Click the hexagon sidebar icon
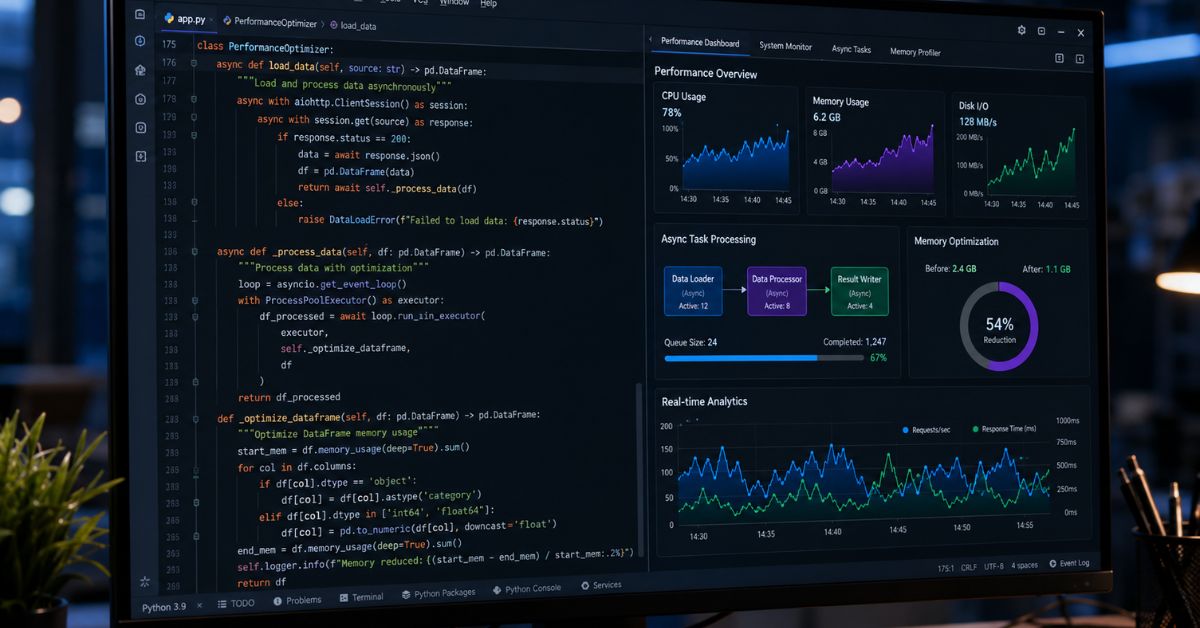The width and height of the screenshot is (1200, 628). (141, 99)
